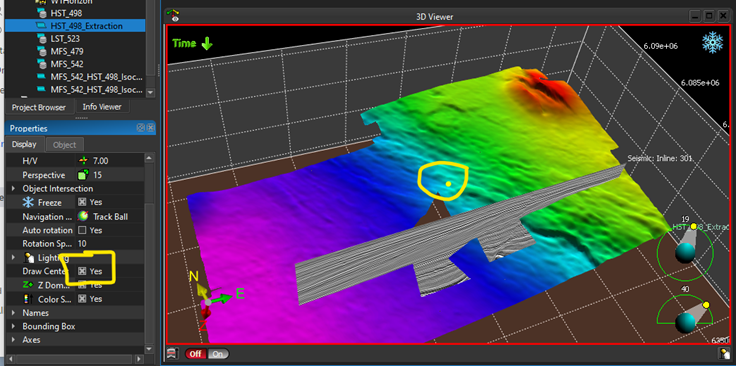Switch to the Info Viewer tab
The height and width of the screenshot is (366, 736).
pos(102,107)
